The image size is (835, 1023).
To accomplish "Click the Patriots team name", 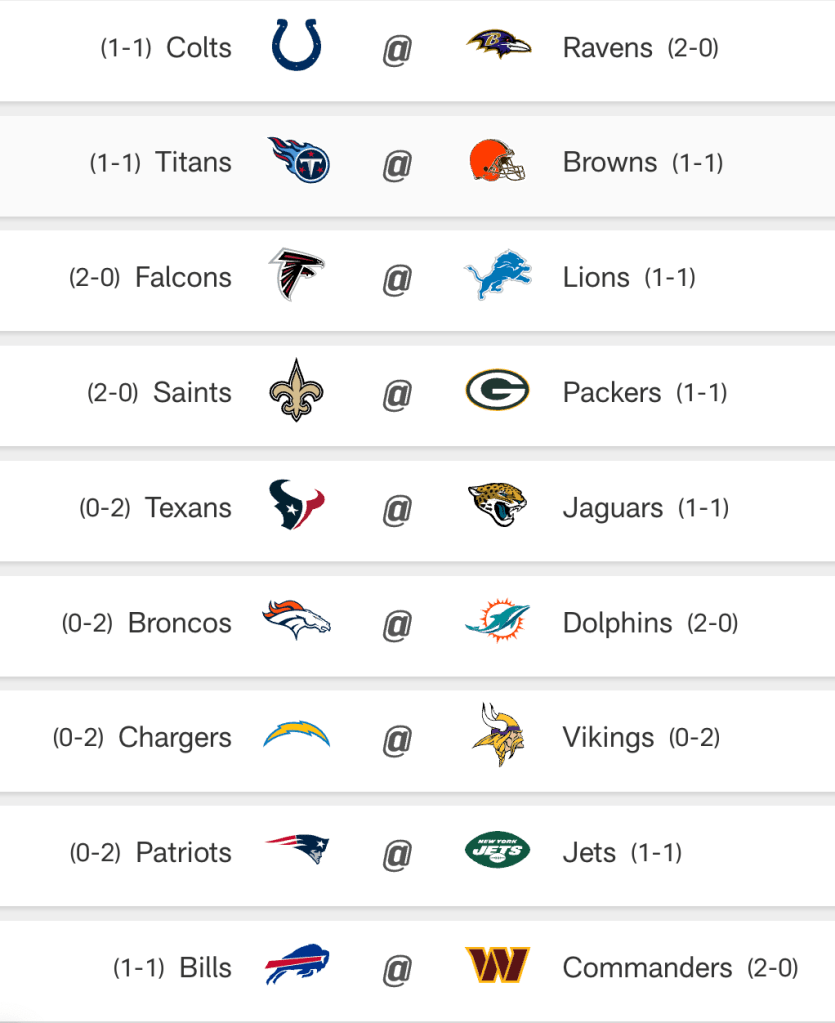I will coord(183,853).
